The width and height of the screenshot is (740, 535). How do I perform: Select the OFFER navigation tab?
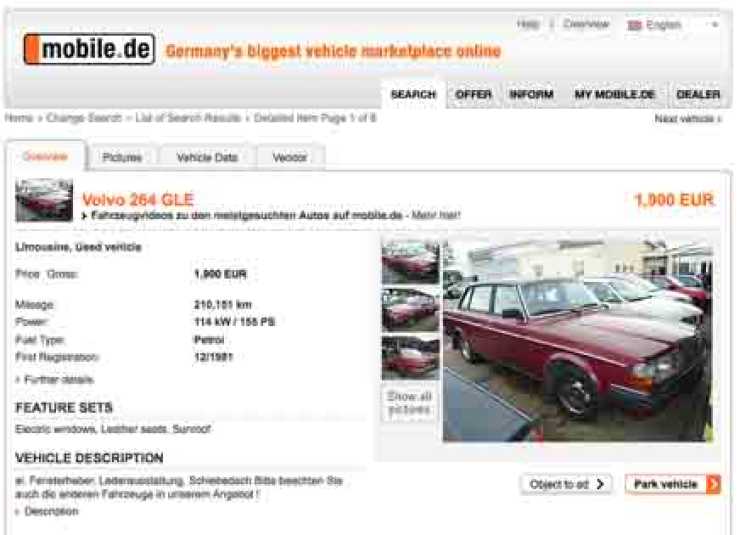coord(473,94)
